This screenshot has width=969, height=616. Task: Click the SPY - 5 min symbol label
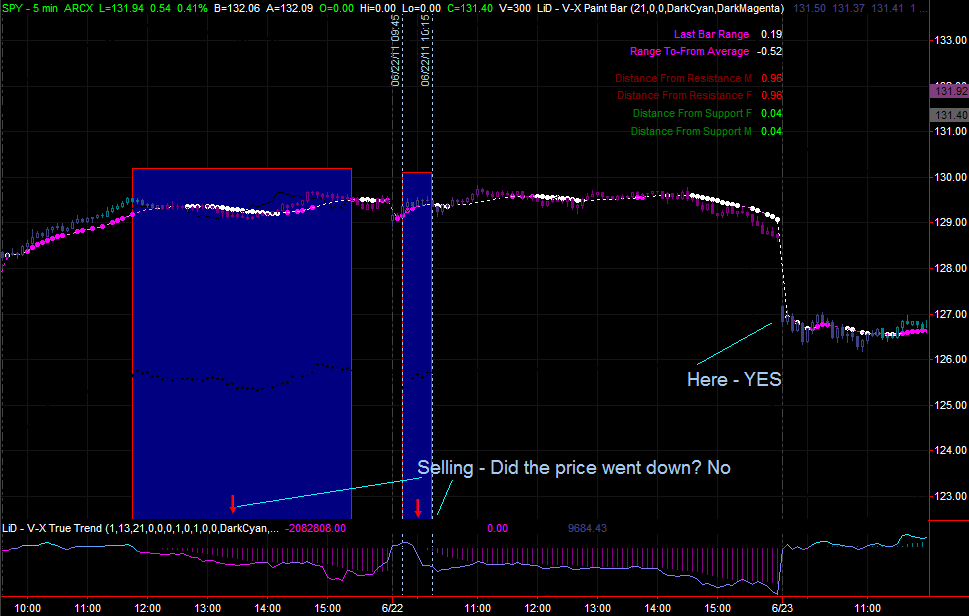point(30,9)
